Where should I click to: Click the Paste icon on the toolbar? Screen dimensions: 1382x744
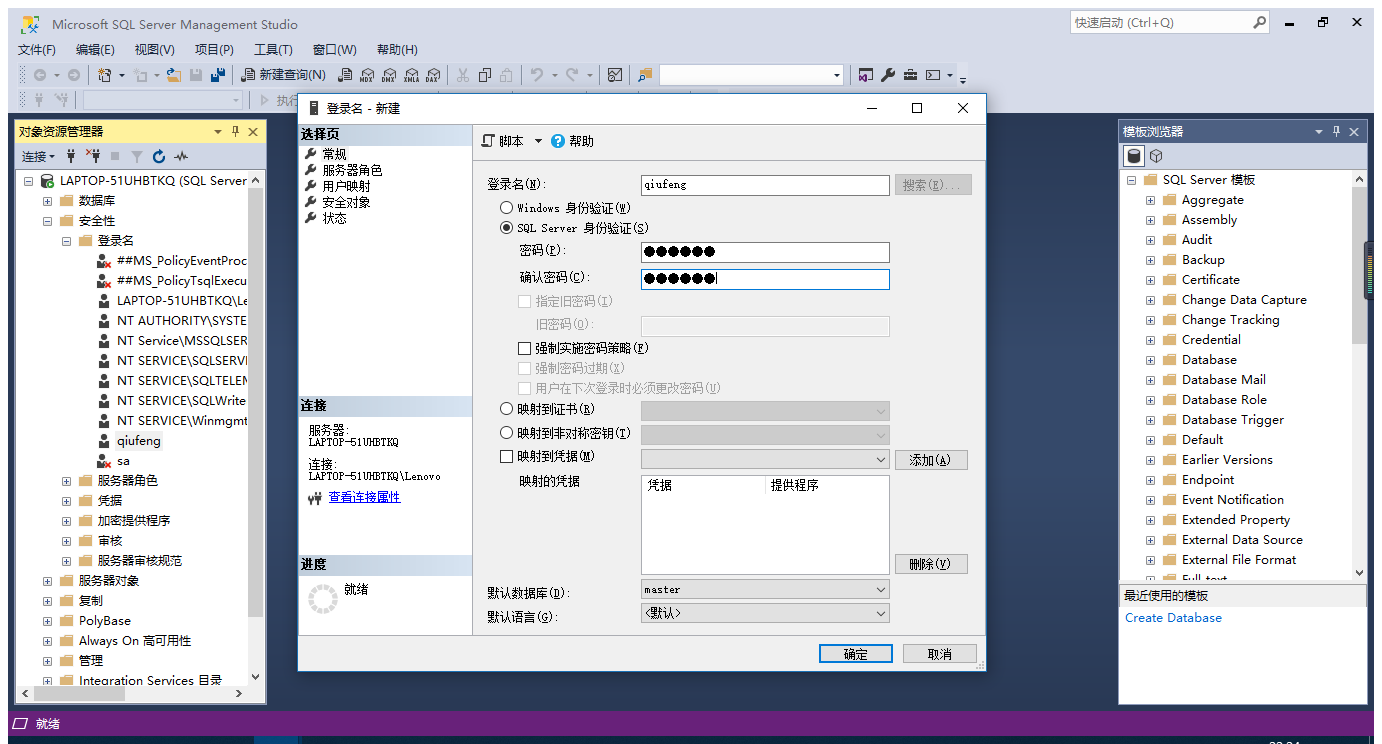507,74
